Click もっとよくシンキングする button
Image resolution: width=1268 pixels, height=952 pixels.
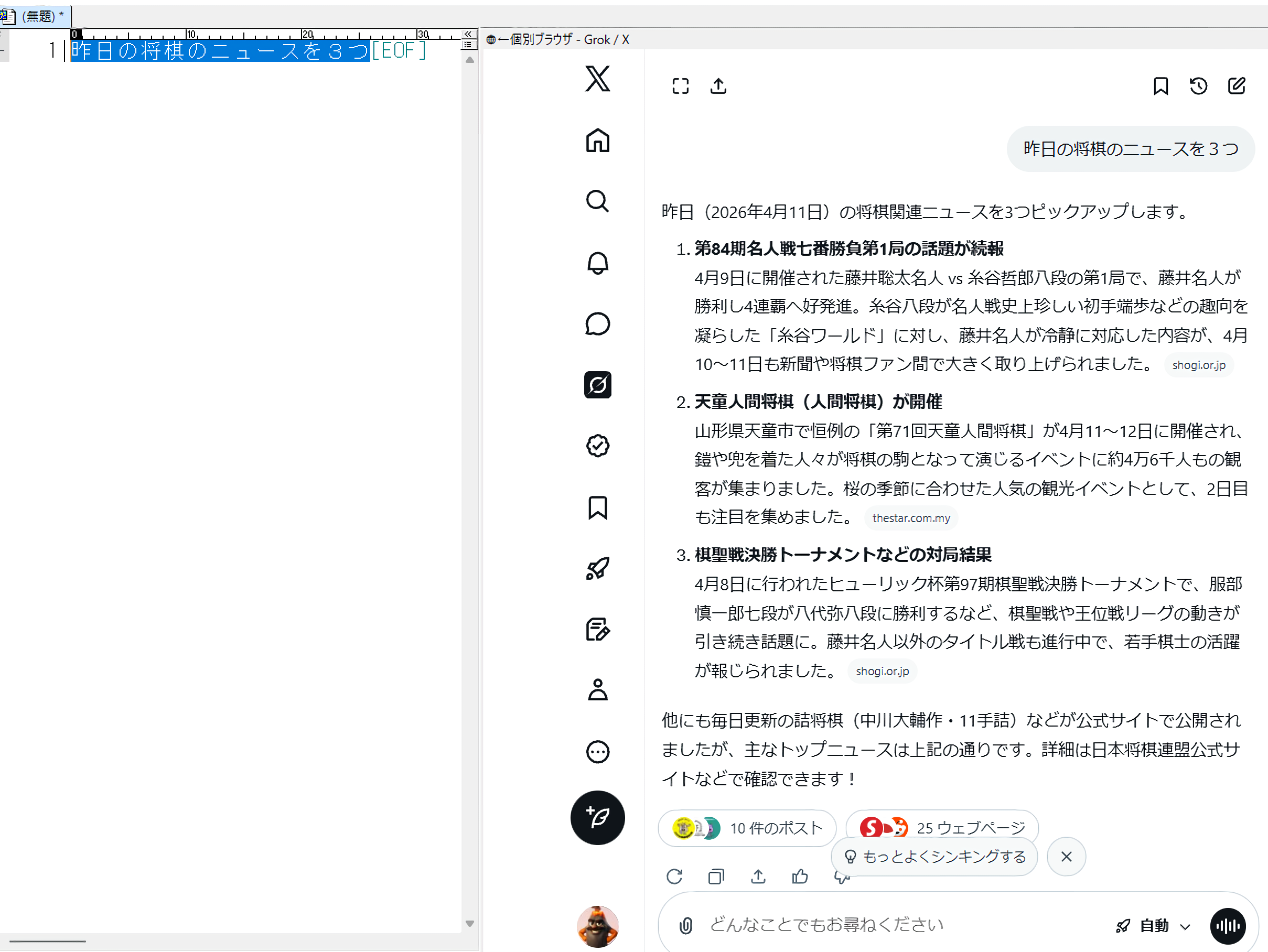pos(934,857)
